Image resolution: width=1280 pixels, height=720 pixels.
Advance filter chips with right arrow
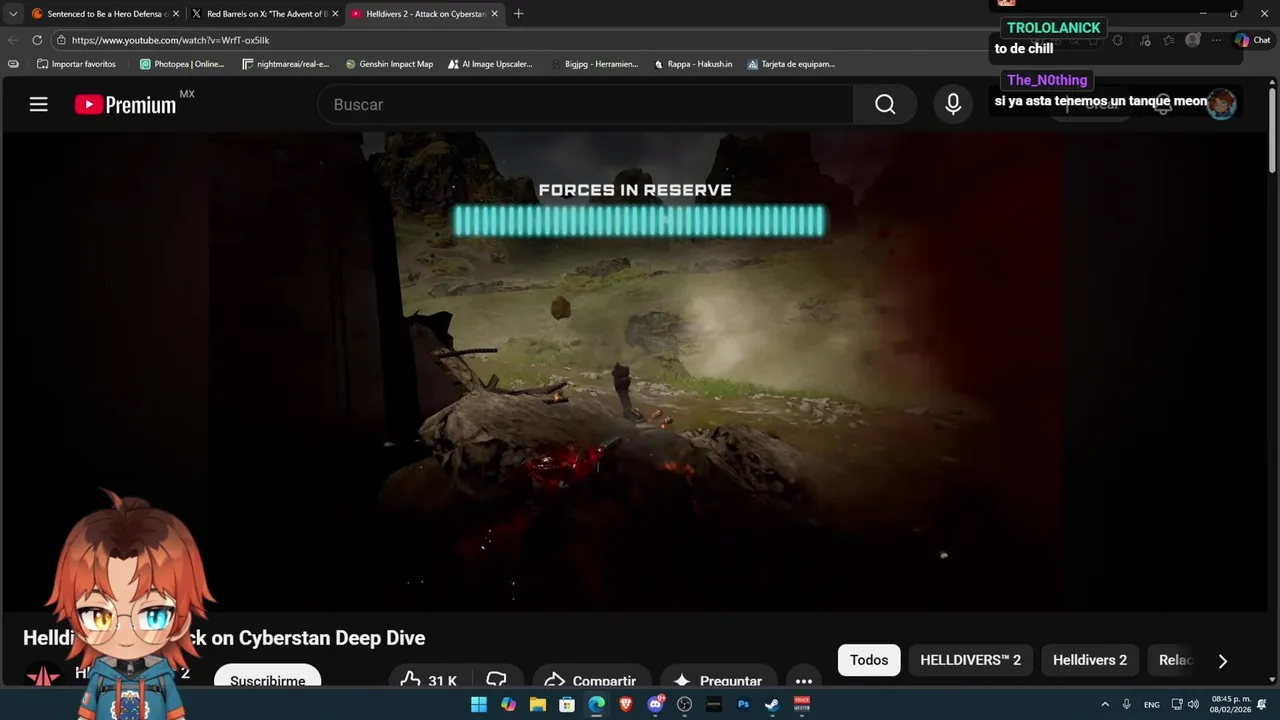tap(1222, 661)
